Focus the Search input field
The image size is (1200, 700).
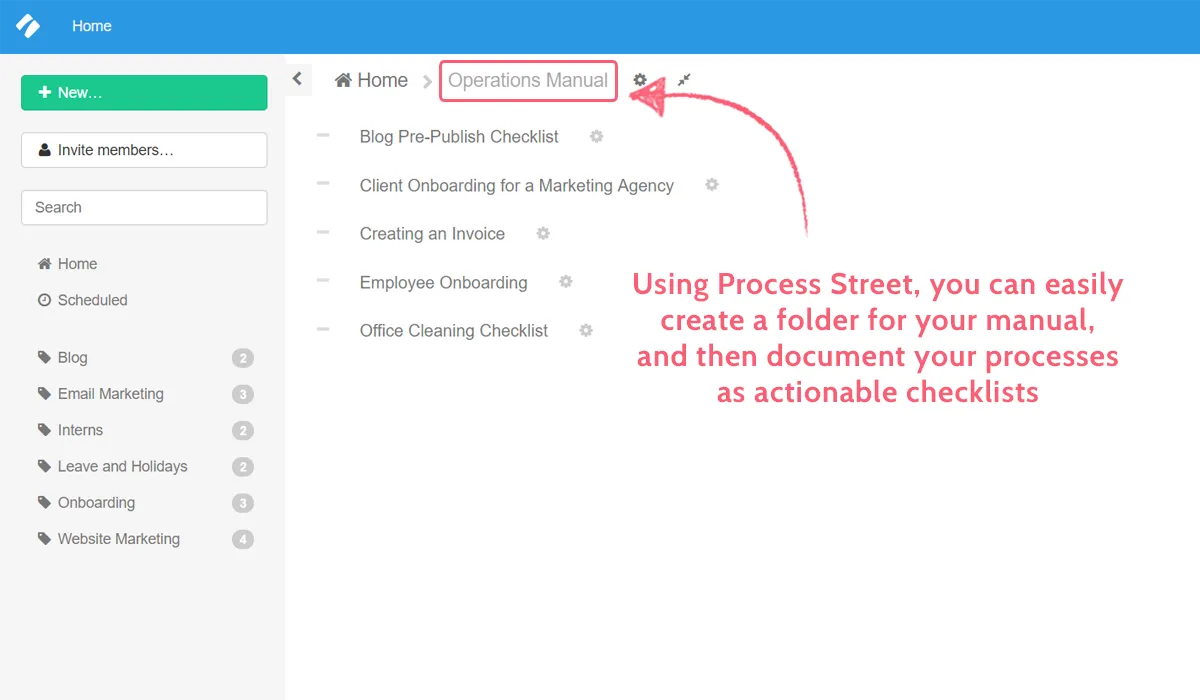144,207
